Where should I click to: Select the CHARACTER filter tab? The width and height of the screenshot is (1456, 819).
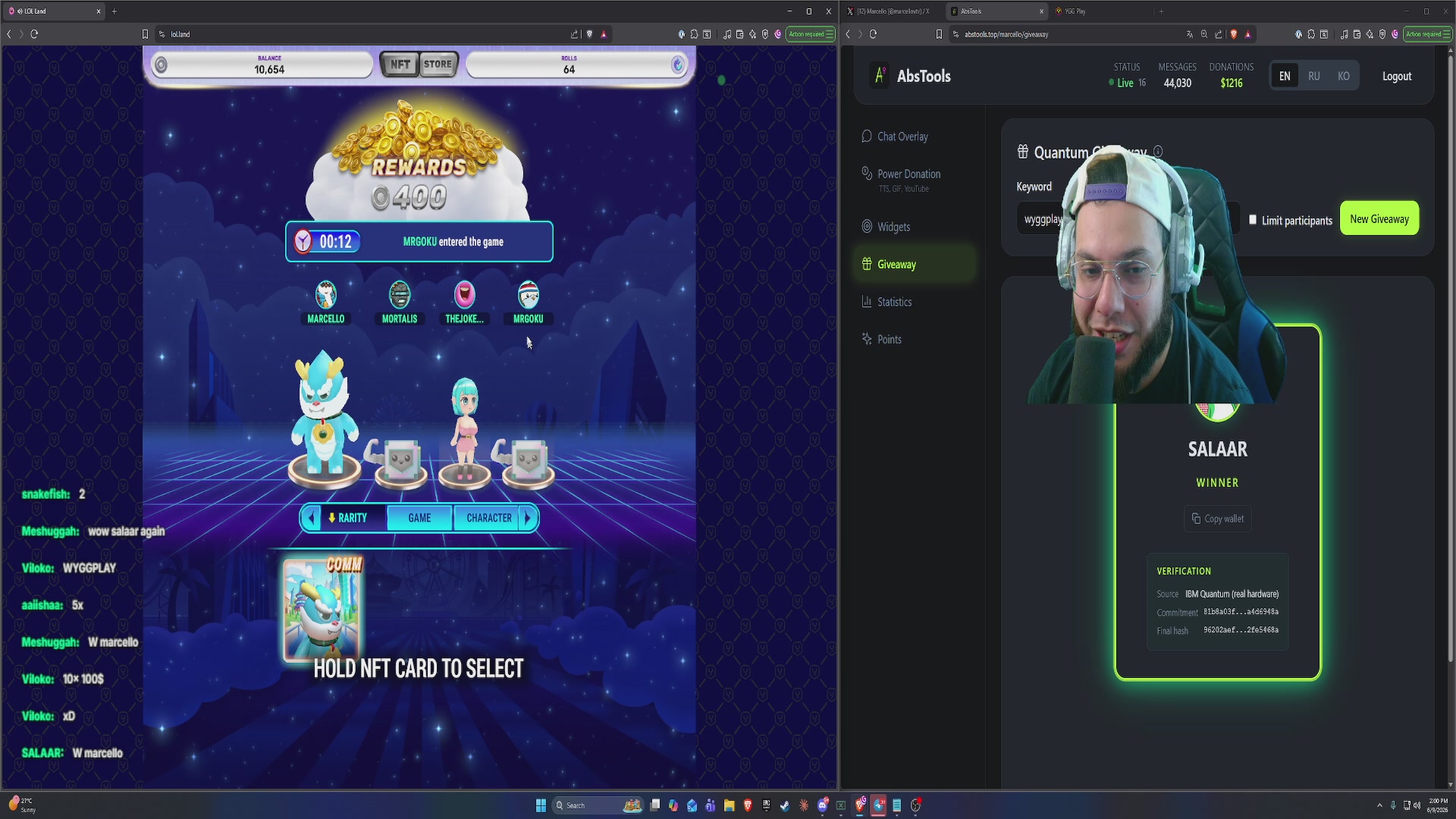(x=489, y=518)
